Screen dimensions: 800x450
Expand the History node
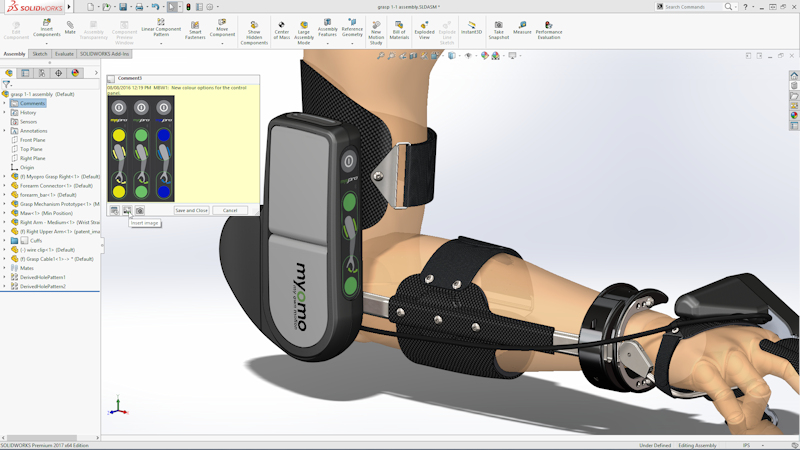[x=5, y=112]
